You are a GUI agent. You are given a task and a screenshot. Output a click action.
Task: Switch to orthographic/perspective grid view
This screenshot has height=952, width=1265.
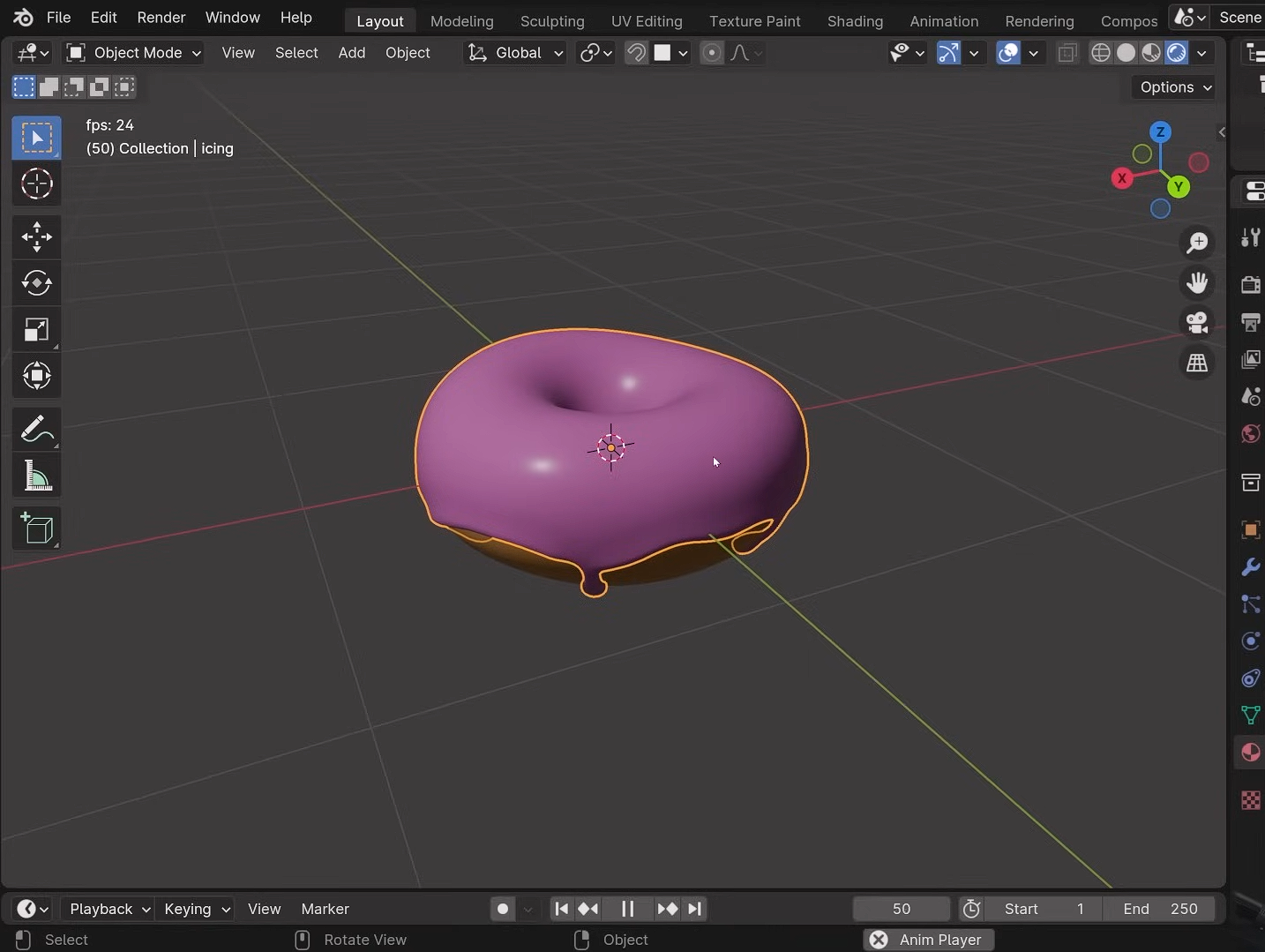[1197, 363]
